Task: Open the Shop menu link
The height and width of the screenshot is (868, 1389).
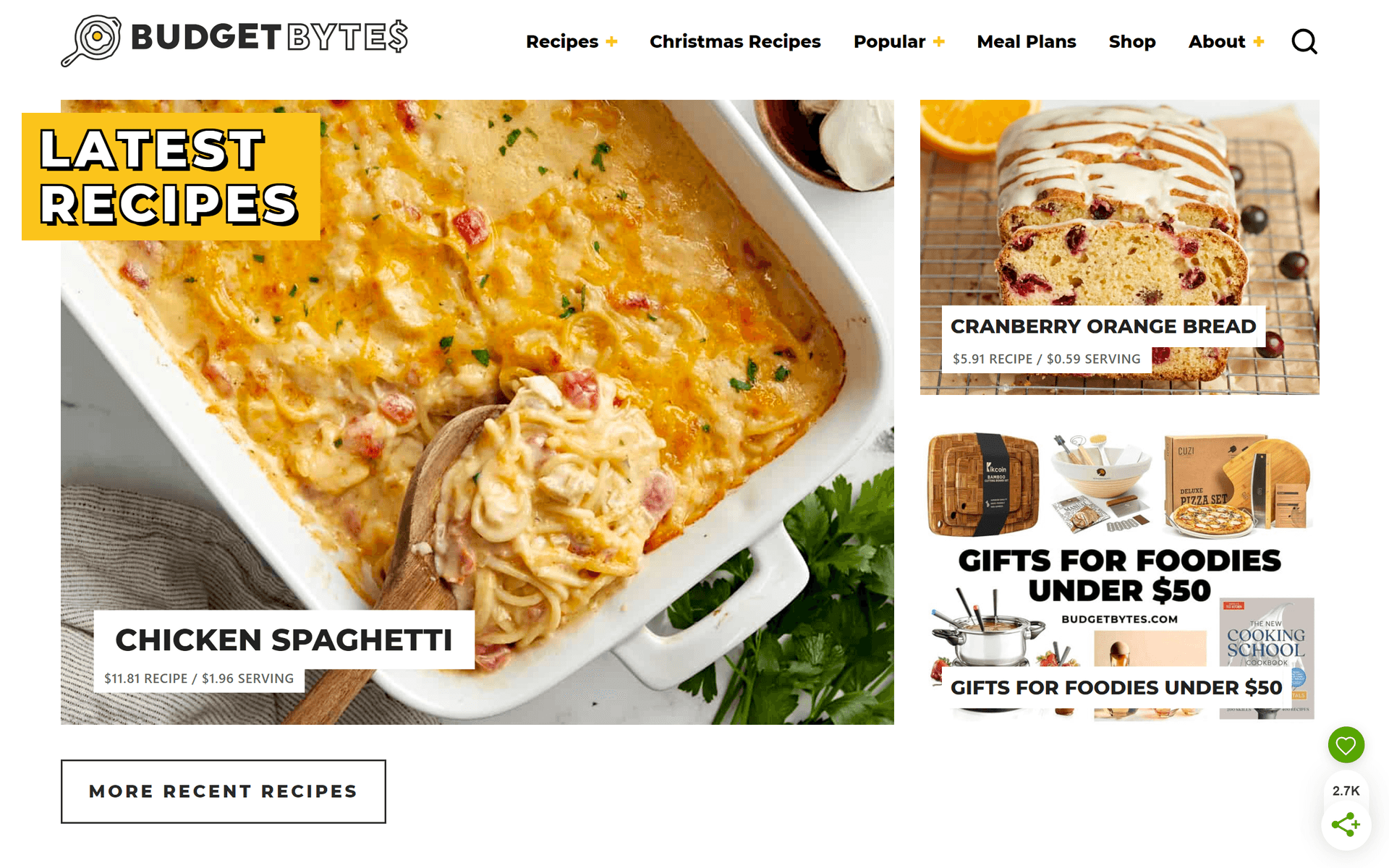Action: click(1132, 42)
